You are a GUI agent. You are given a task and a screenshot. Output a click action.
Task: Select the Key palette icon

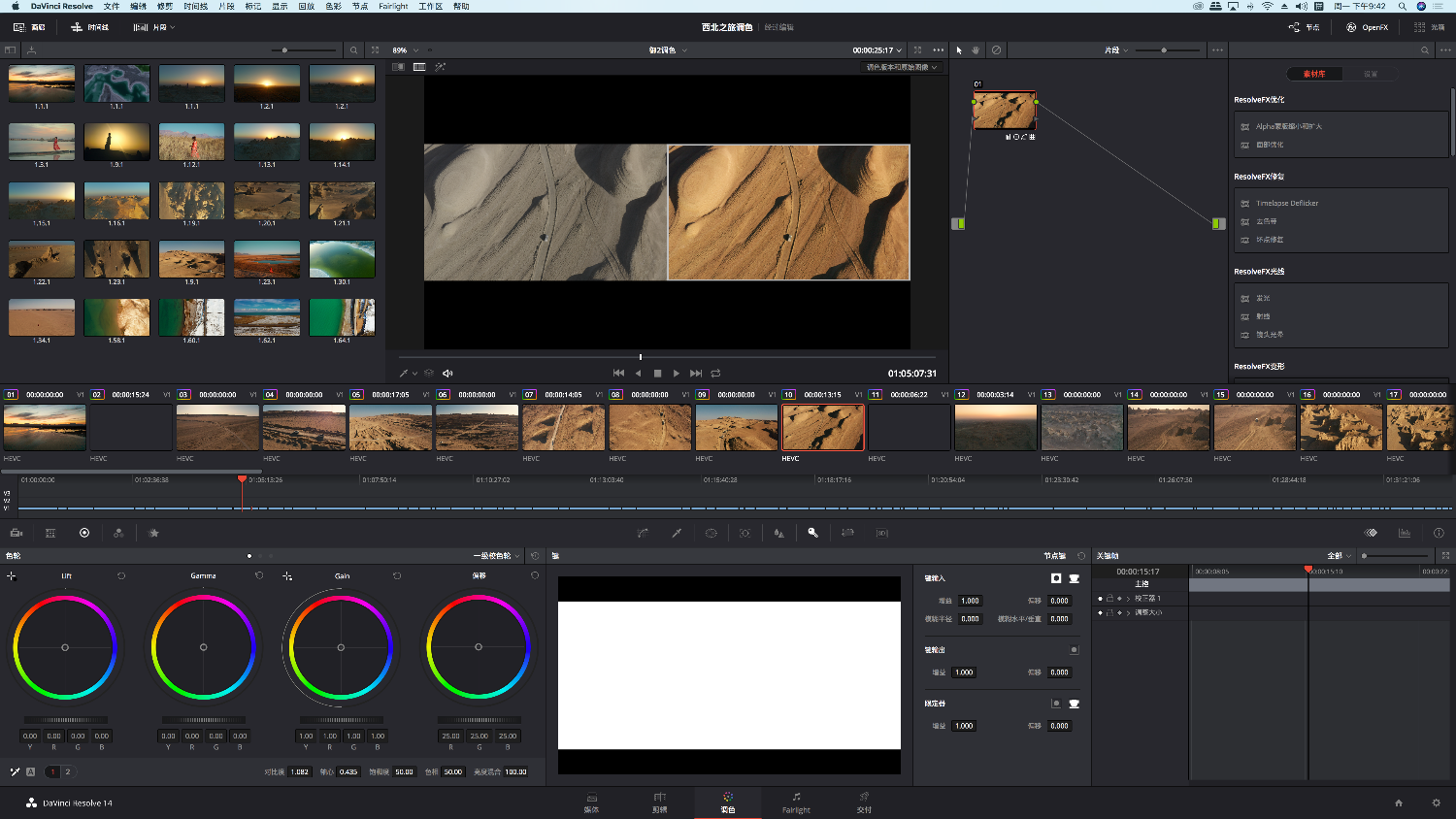coord(813,533)
